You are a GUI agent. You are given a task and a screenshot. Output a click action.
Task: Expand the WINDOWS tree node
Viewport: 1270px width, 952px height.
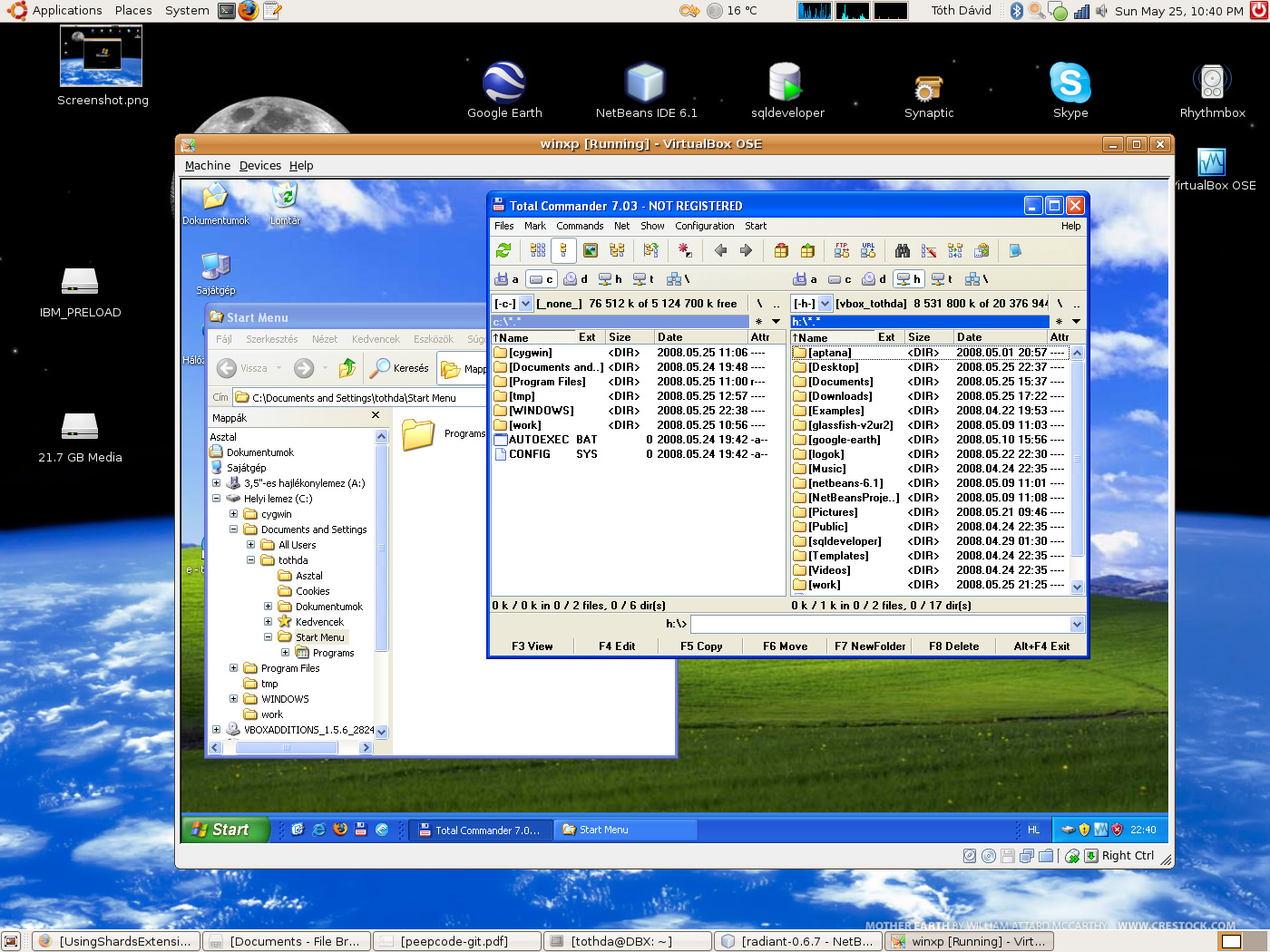click(233, 699)
